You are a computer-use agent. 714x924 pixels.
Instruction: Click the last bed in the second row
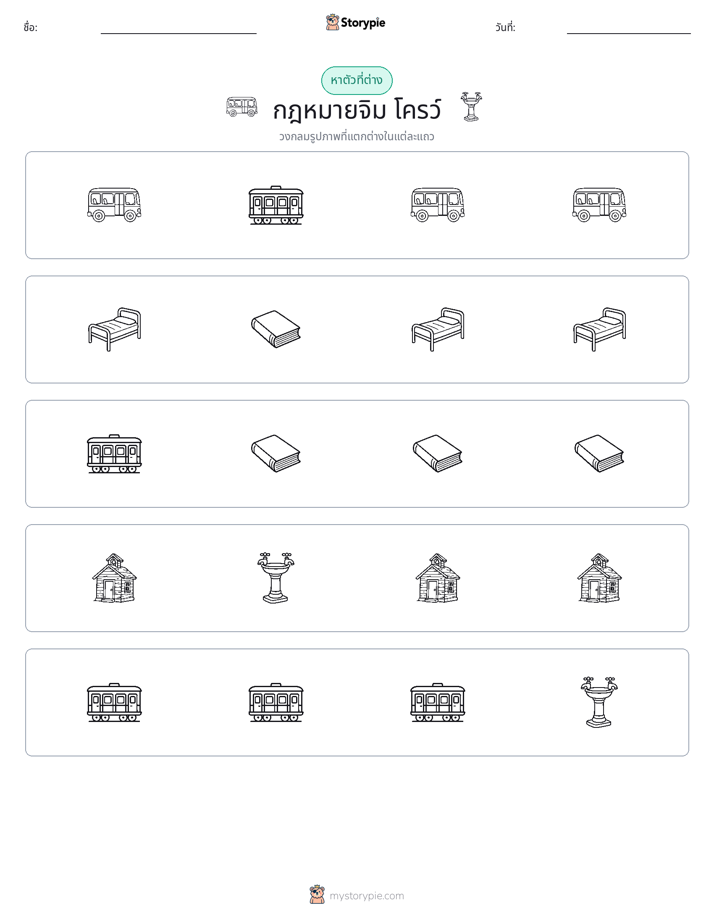[599, 329]
